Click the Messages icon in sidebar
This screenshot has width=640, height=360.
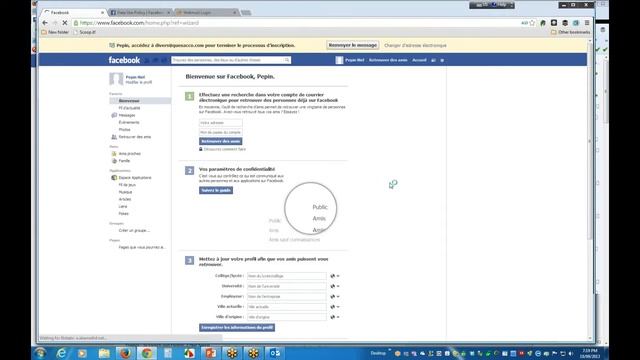coord(114,115)
